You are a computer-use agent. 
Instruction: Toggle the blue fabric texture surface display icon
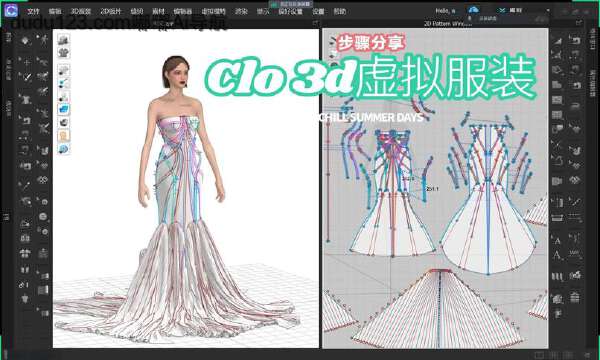pyautogui.click(x=64, y=109)
